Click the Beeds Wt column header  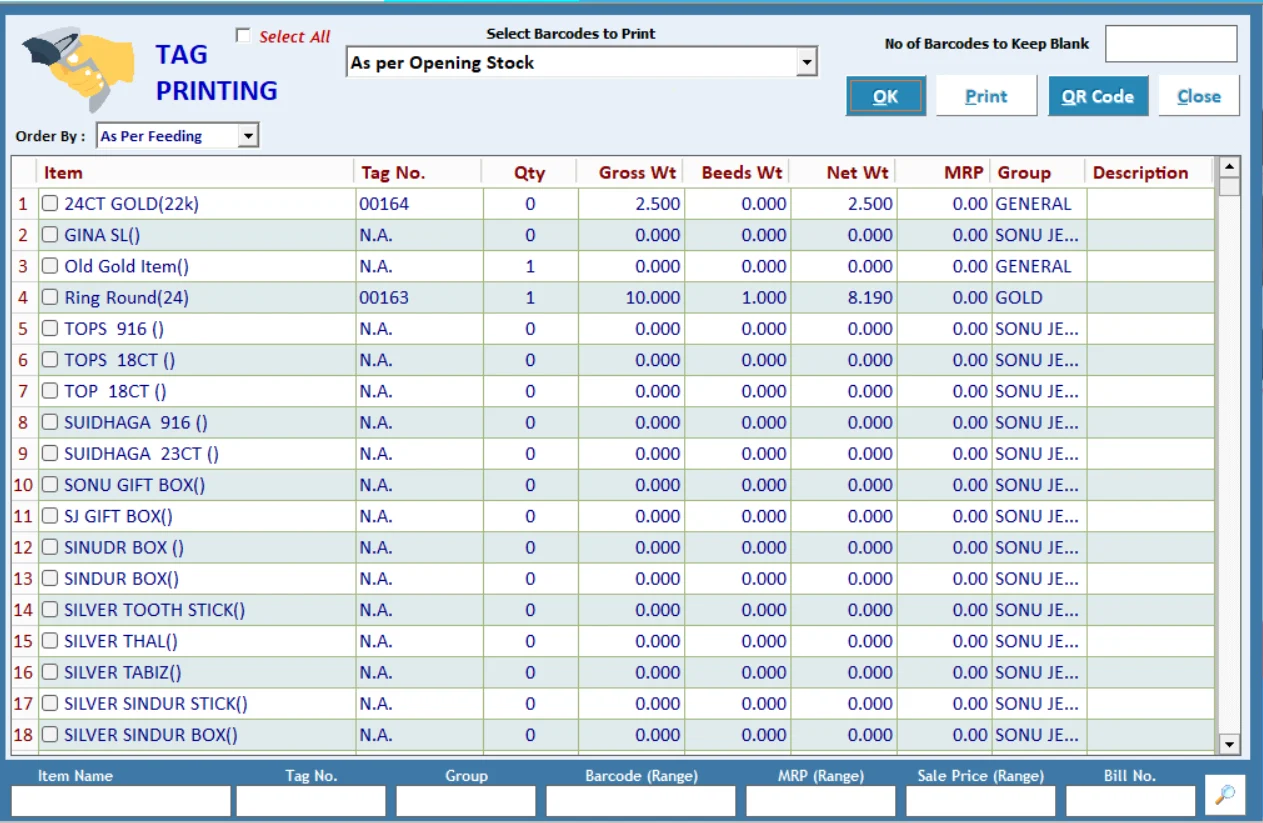737,173
